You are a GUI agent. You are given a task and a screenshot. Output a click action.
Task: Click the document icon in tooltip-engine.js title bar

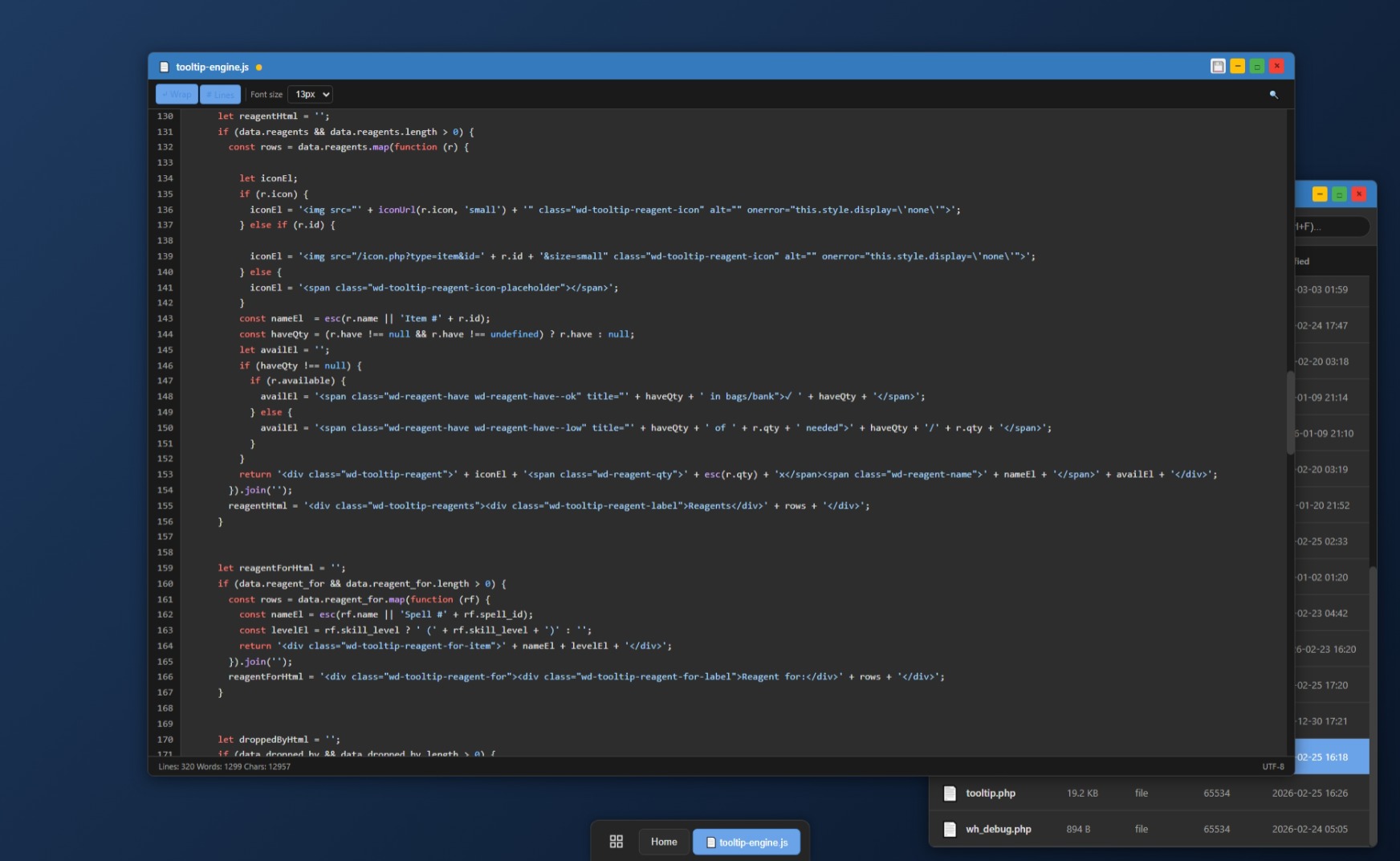[x=164, y=67]
